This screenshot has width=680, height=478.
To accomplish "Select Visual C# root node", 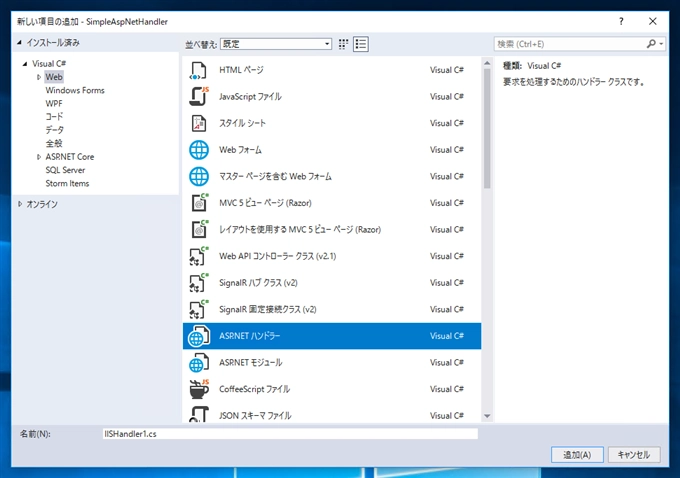I will (x=49, y=64).
